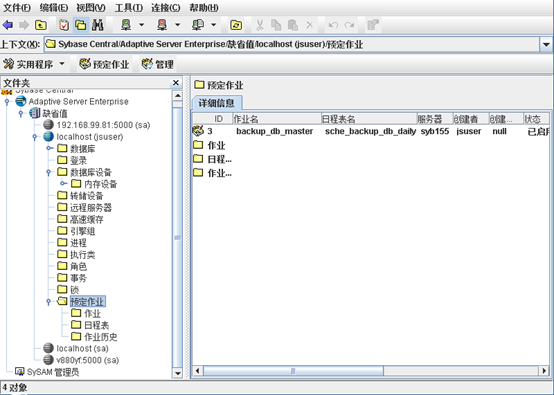Collapse the 数据库设备 tree node
This screenshot has height=395, width=554.
click(x=49, y=172)
